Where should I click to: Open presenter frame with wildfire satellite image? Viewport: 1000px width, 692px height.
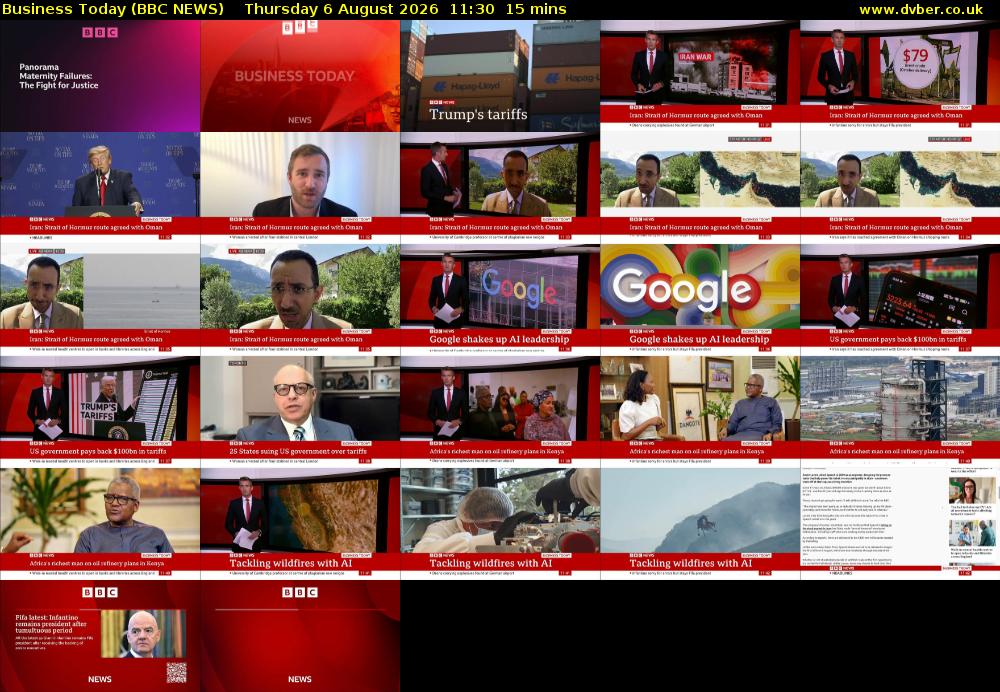(300, 524)
